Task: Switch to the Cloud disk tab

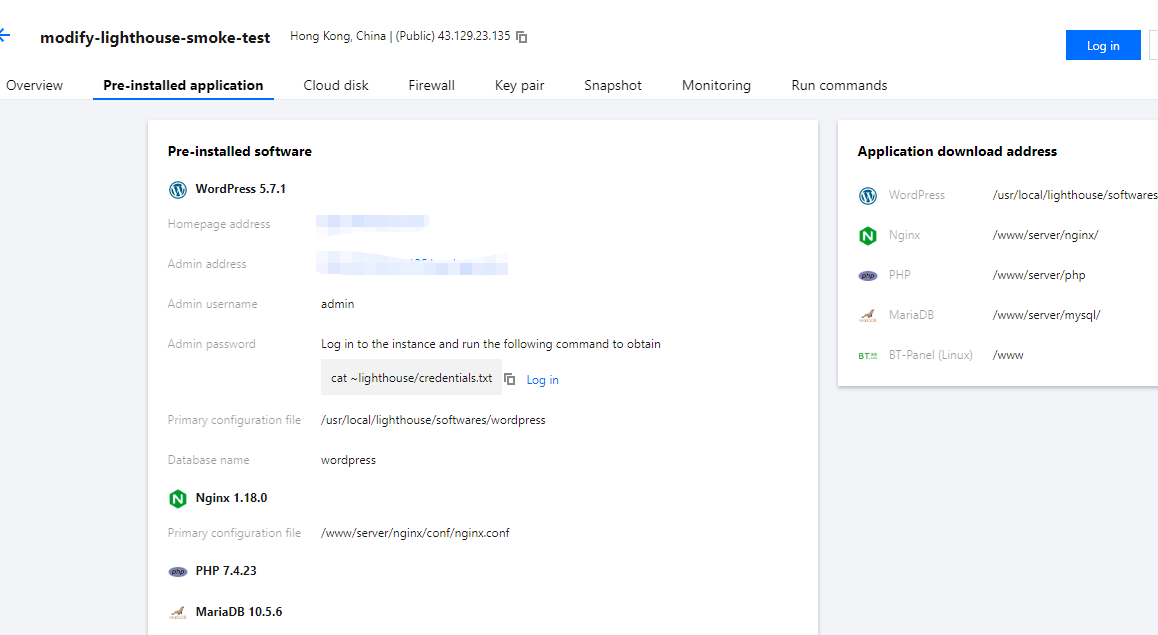Action: pyautogui.click(x=336, y=85)
